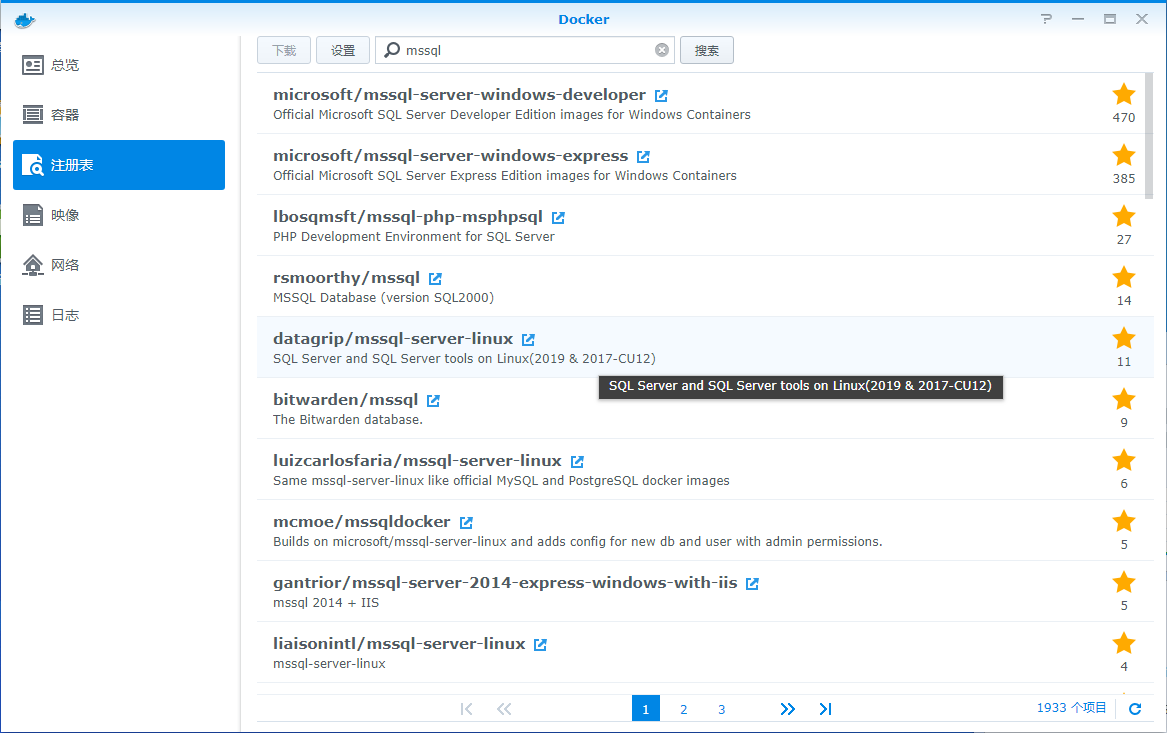
Task: Open Docker help question mark
Action: click(x=1046, y=19)
